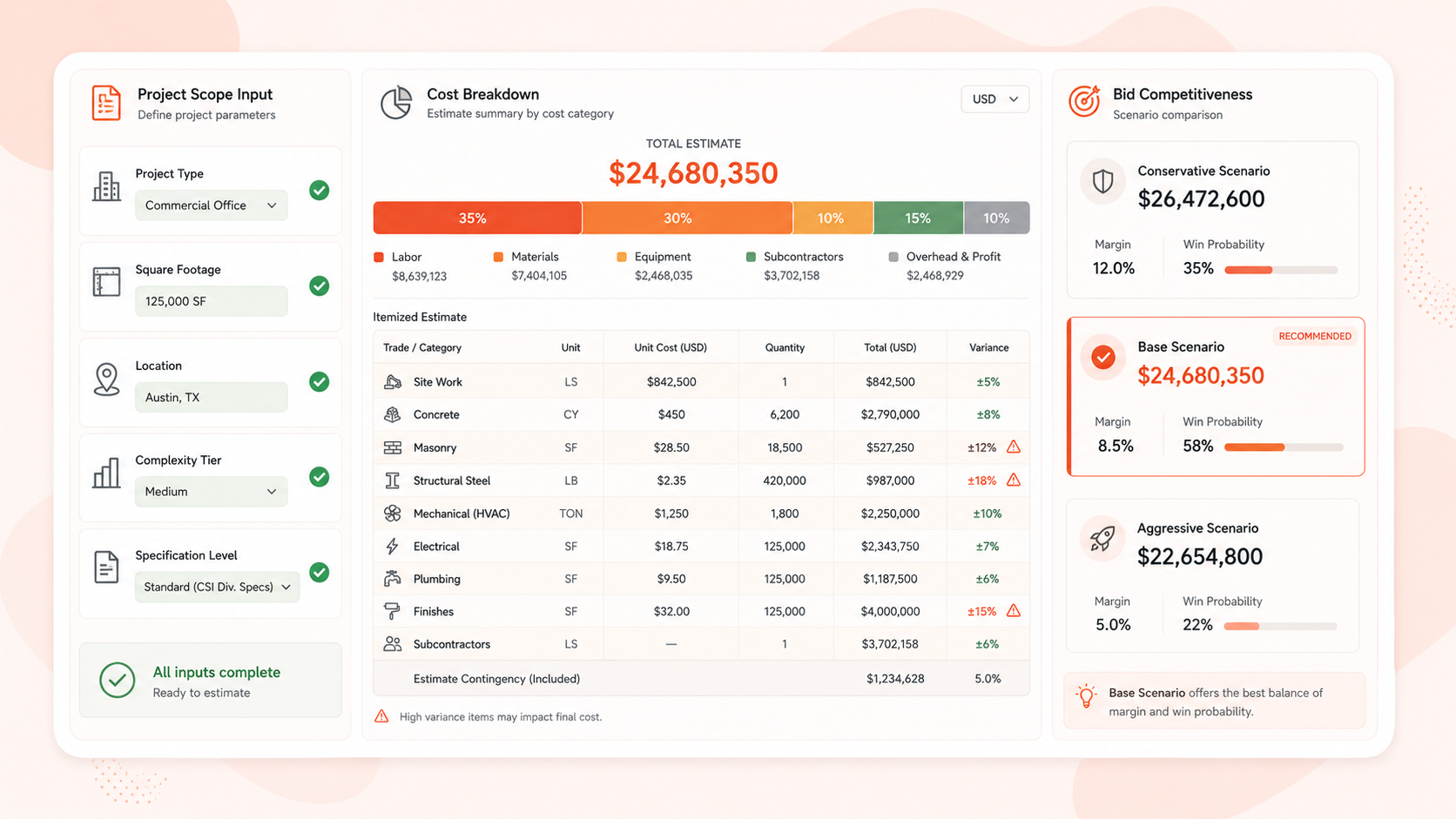Click the Complexity Tier bar chart icon
This screenshot has height=819, width=1456.
pyautogui.click(x=106, y=473)
